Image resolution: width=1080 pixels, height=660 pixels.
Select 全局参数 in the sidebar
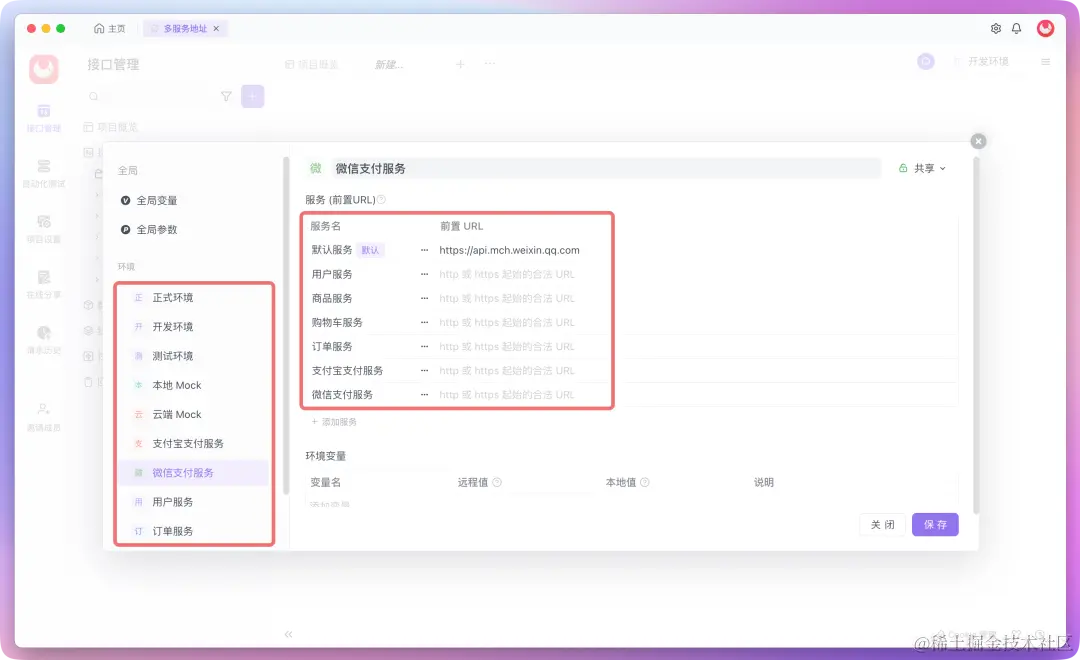click(149, 229)
